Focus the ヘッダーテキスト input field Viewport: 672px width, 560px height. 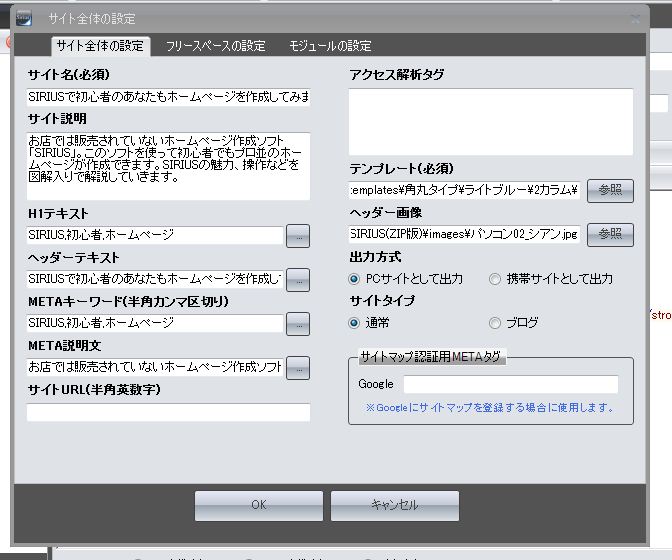pyautogui.click(x=155, y=279)
